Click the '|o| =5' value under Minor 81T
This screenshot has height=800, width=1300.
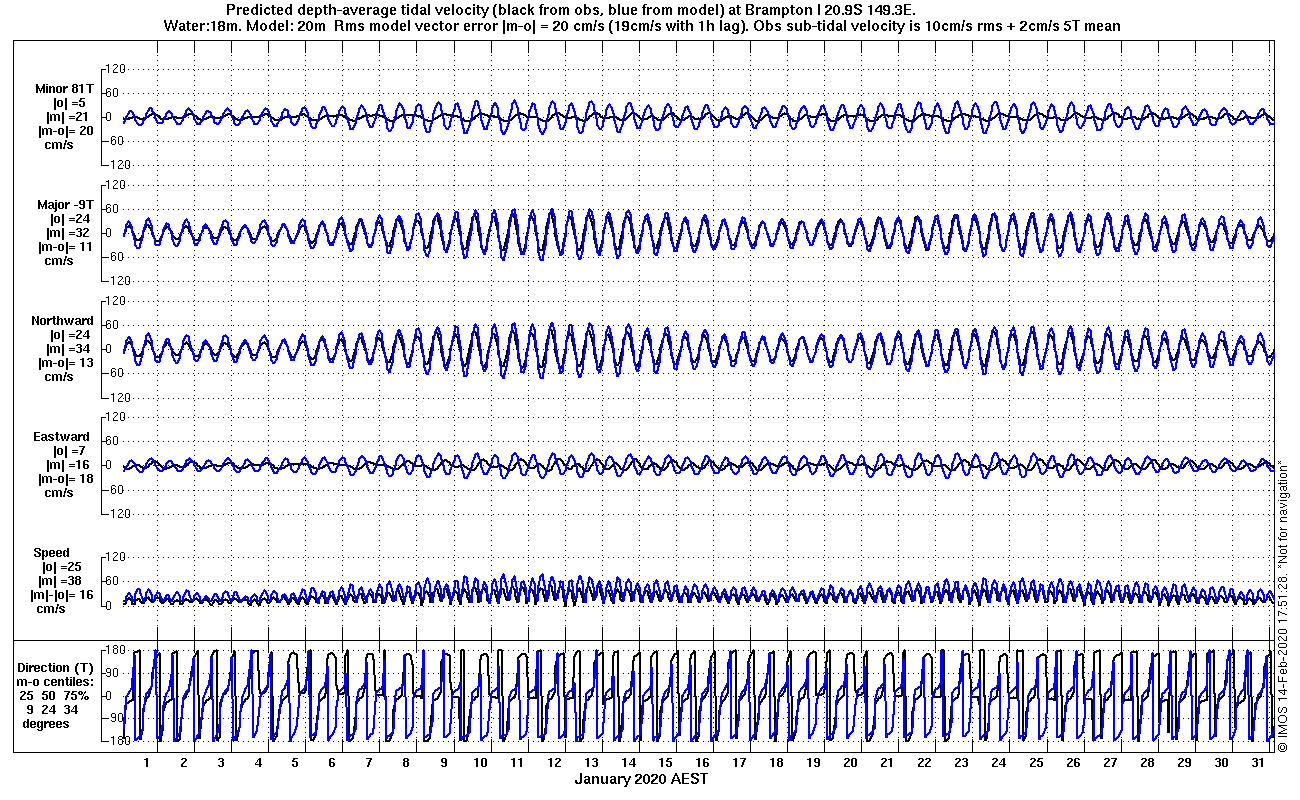70,102
